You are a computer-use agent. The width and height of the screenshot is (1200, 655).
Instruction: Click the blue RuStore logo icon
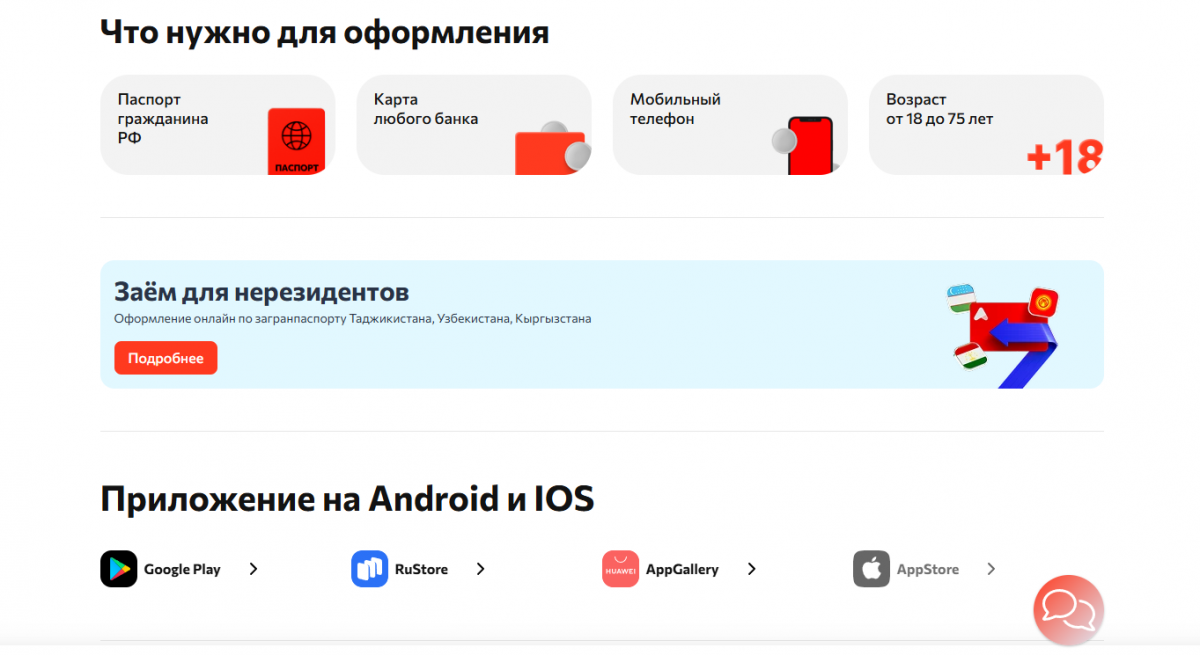(x=370, y=569)
